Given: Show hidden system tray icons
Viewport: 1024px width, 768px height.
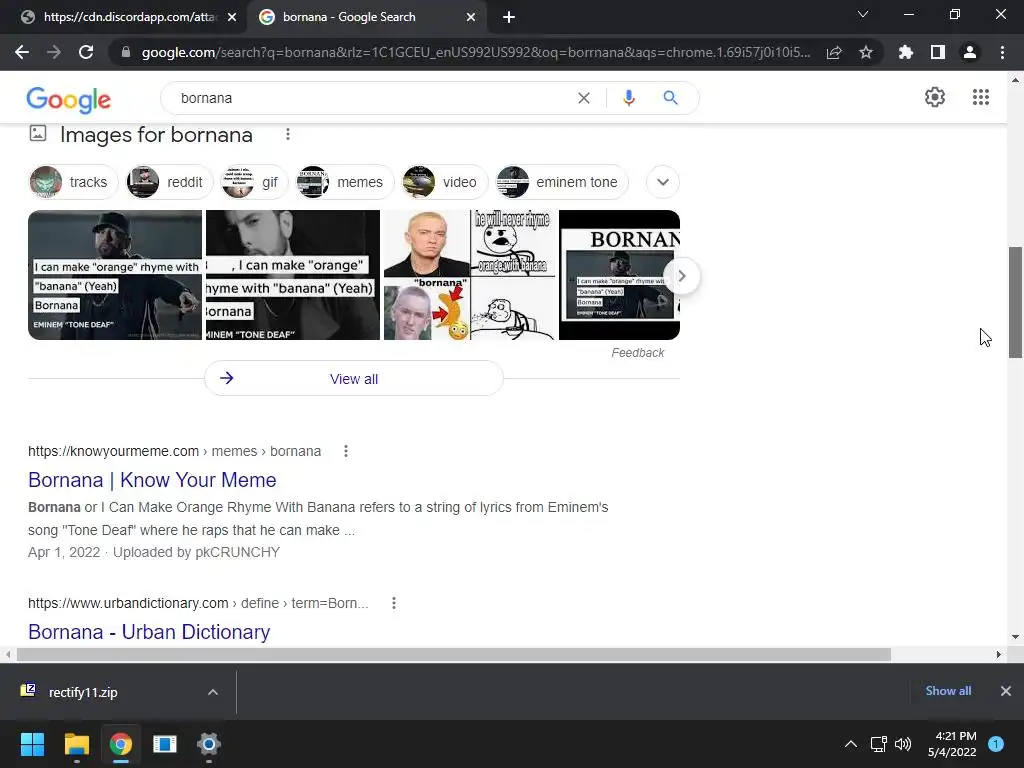Looking at the screenshot, I should (850, 744).
